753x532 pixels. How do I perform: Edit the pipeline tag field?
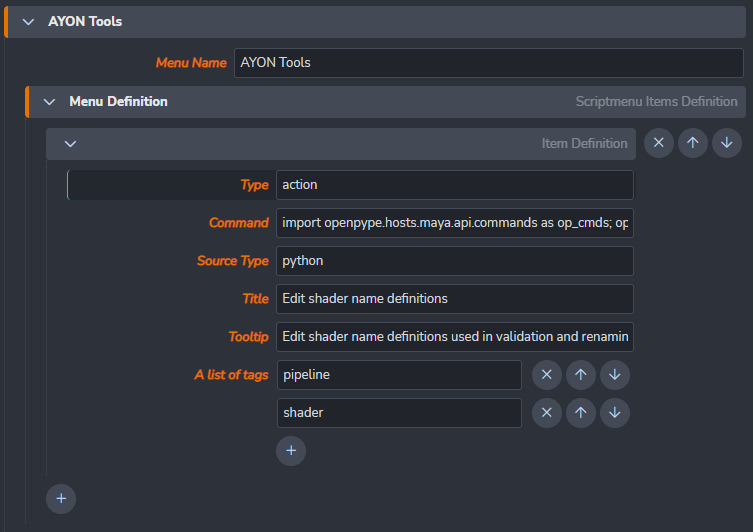pyautogui.click(x=399, y=375)
